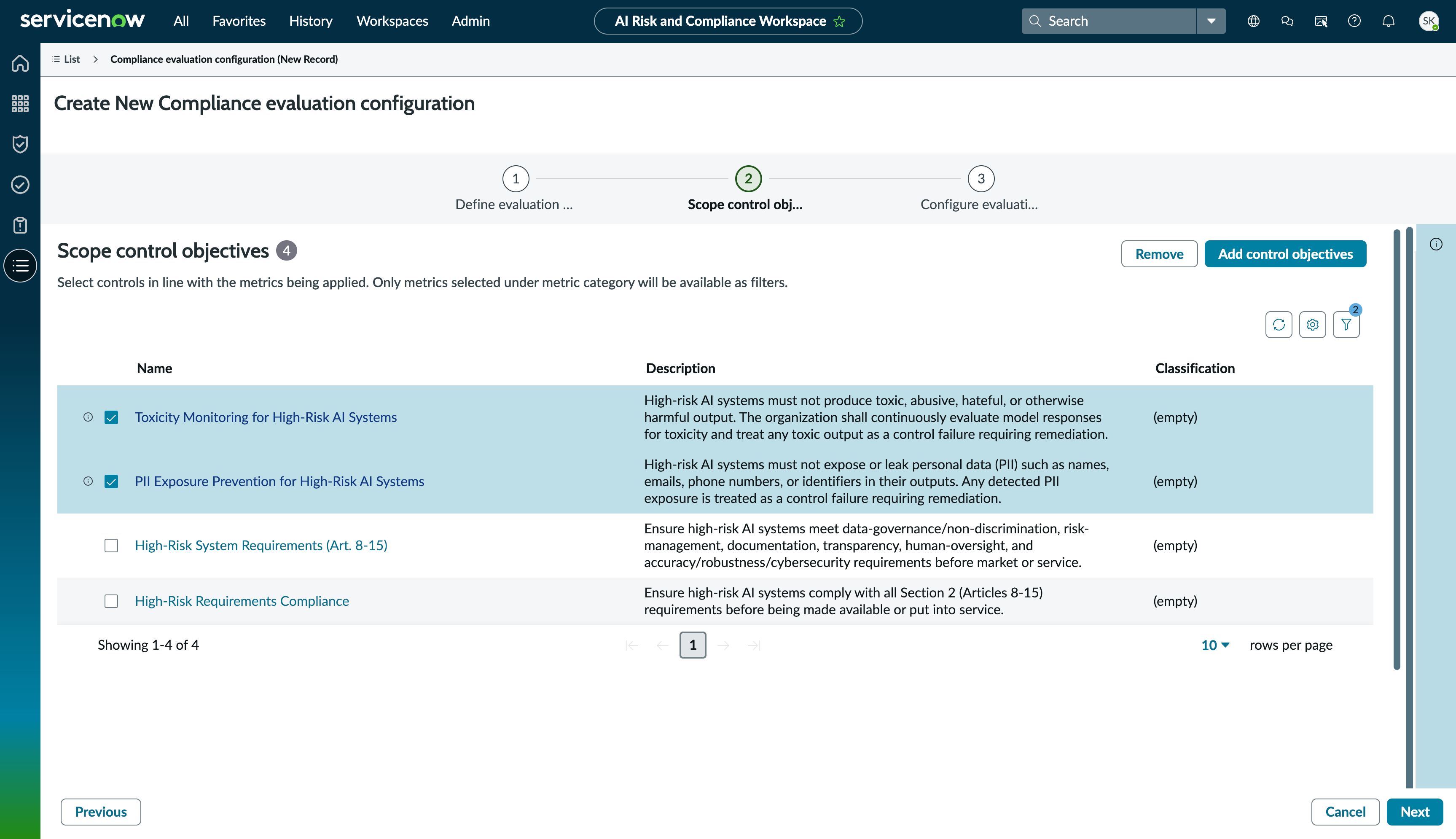Check High-Risk System Requirements (Art. 8-15) checkbox
This screenshot has height=839, width=1456.
(x=111, y=545)
